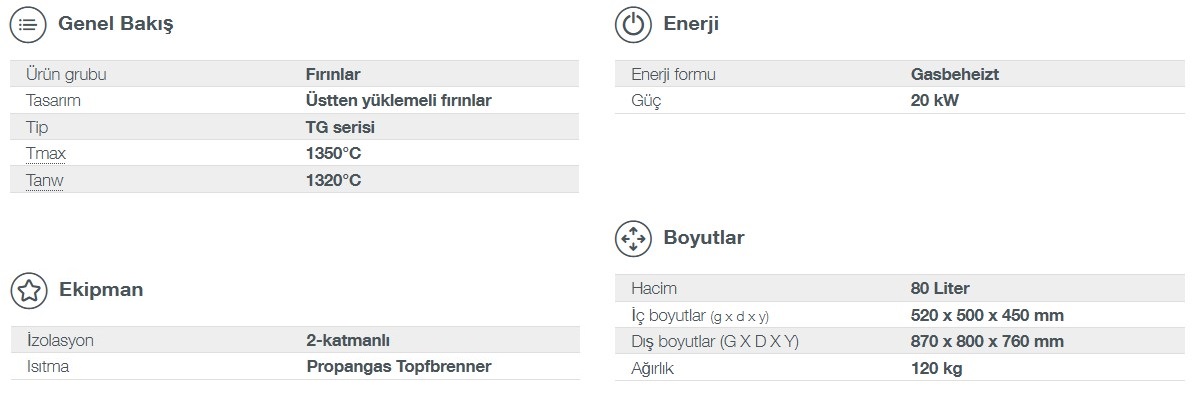Click the Propangas Topfbrenner heating value
The image size is (1196, 393).
point(399,366)
